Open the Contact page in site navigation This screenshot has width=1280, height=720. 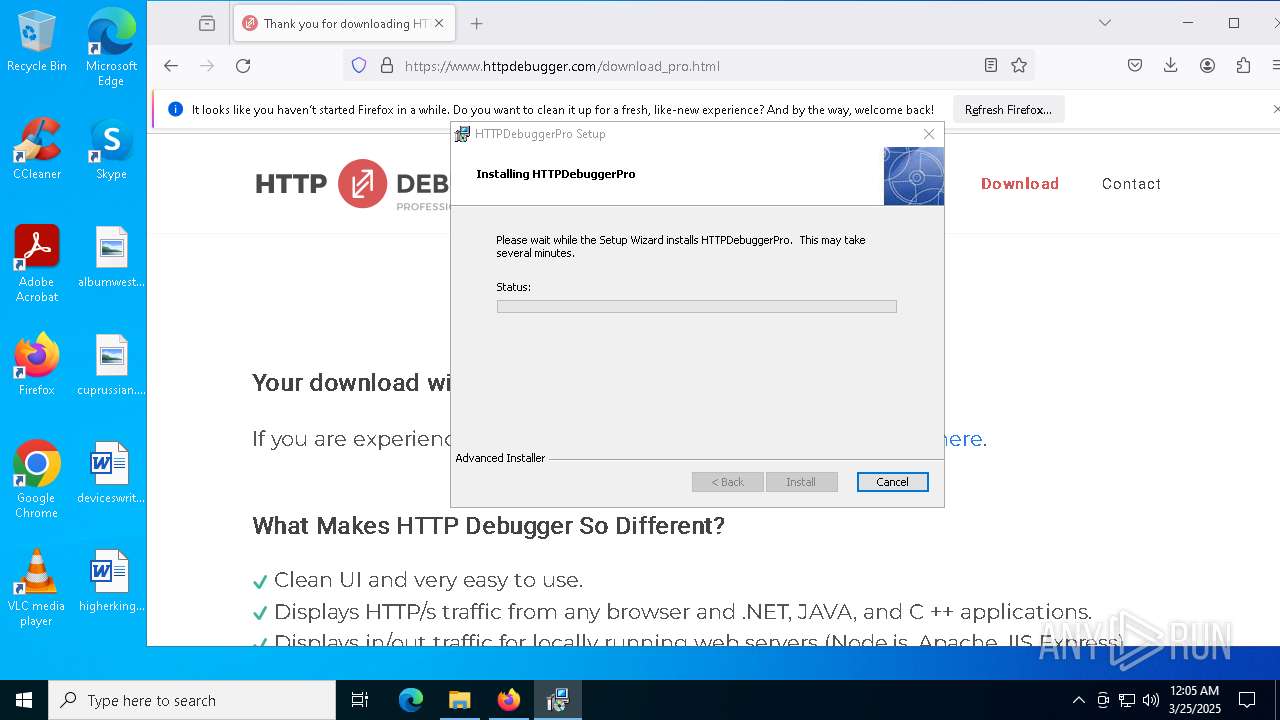pyautogui.click(x=1131, y=184)
